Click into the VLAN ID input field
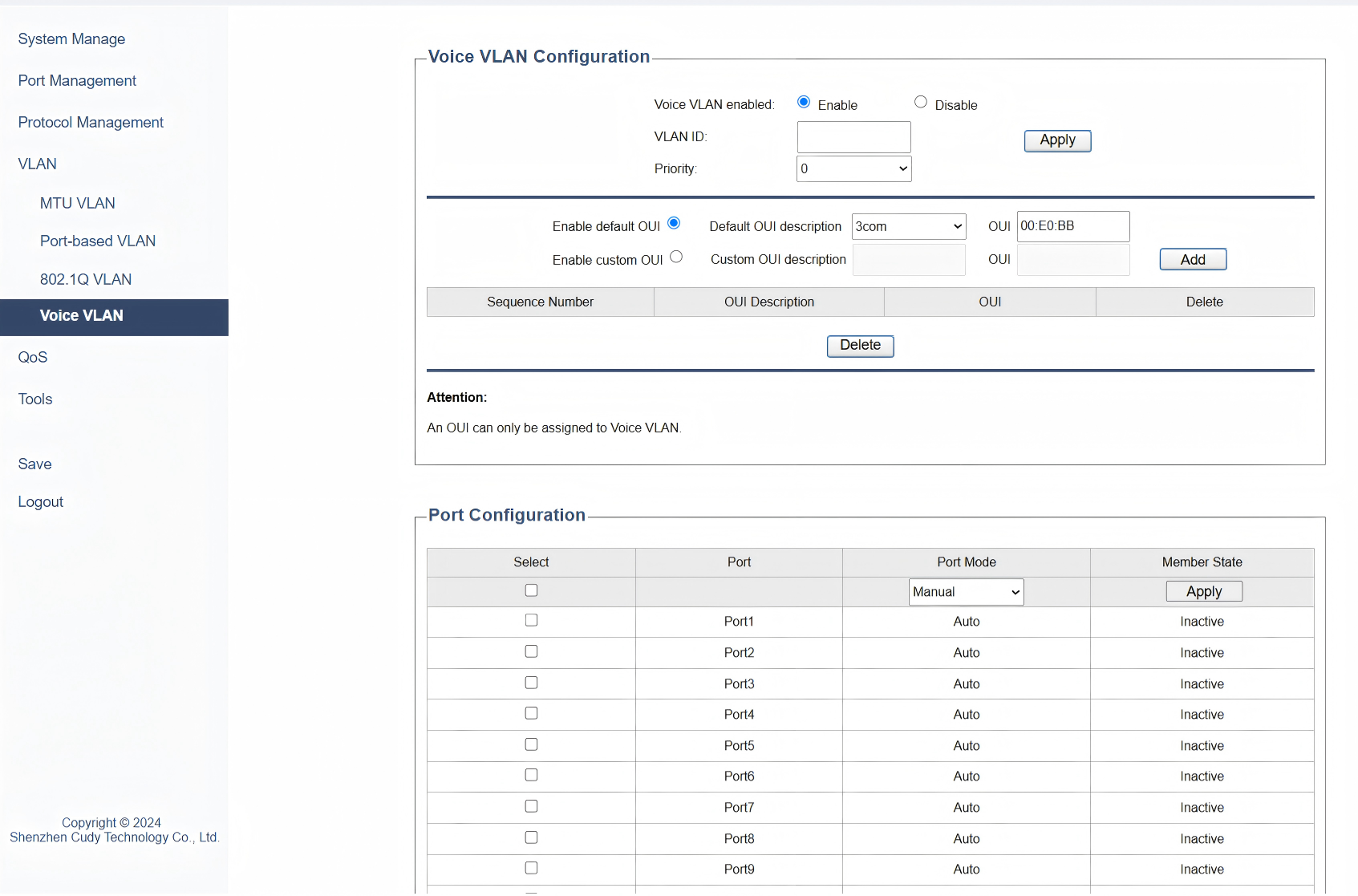Image resolution: width=1358 pixels, height=896 pixels. tap(853, 137)
